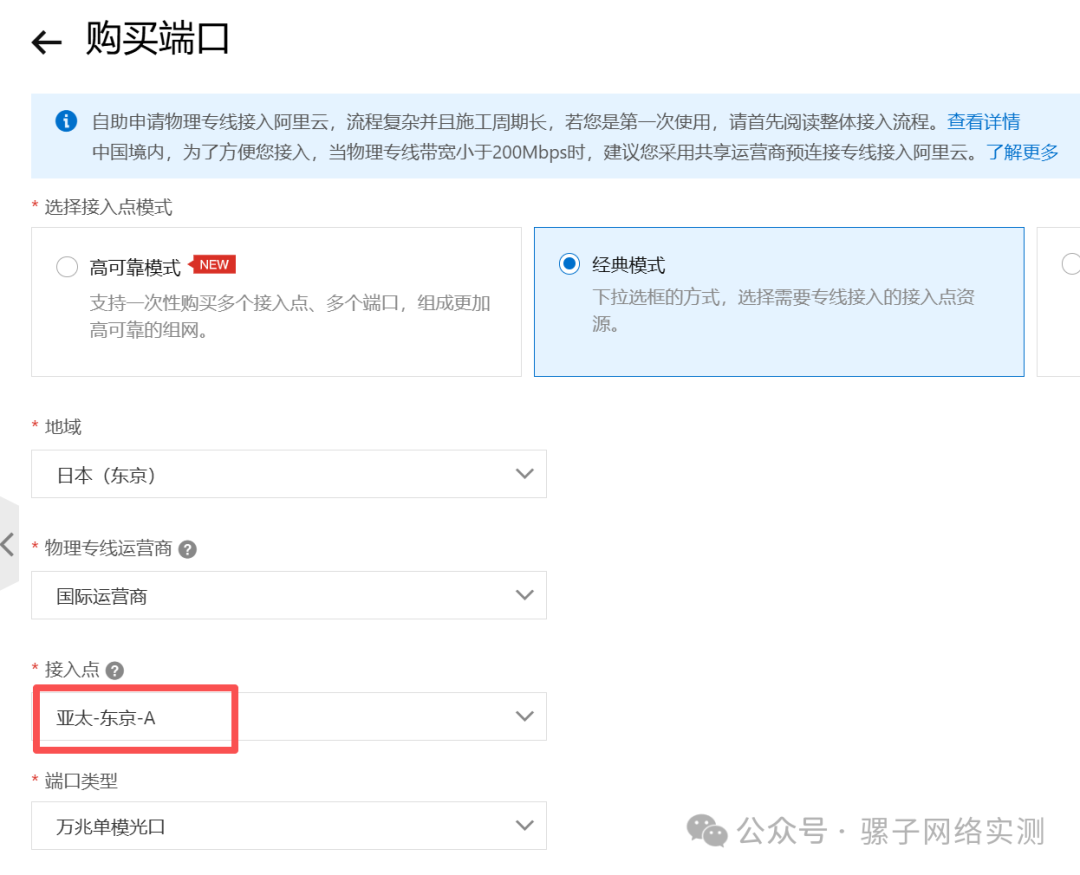Click the 了解更多 link in the banner
This screenshot has height=875, width=1080.
coord(1022,153)
